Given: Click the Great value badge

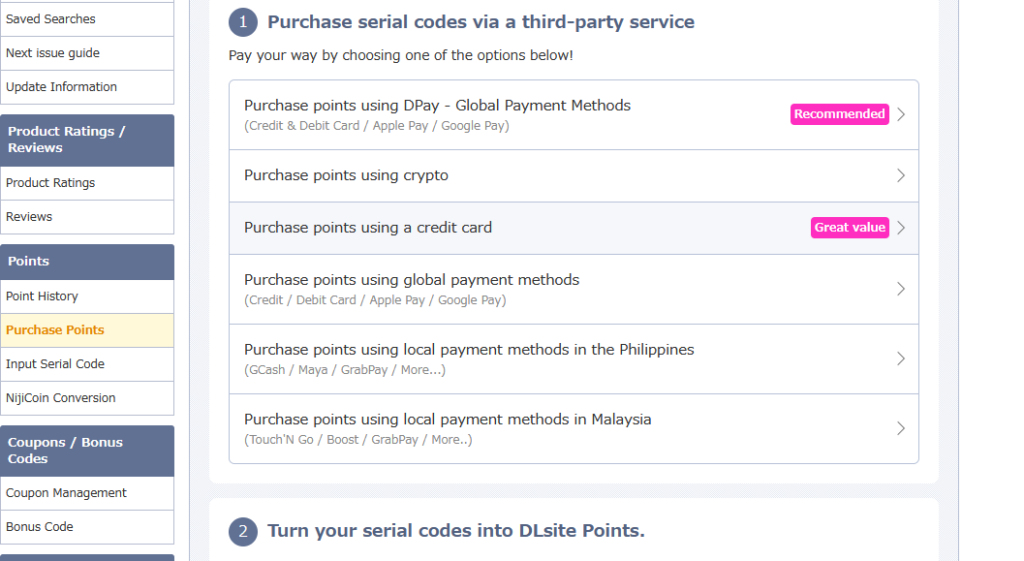Looking at the screenshot, I should click(x=849, y=228).
